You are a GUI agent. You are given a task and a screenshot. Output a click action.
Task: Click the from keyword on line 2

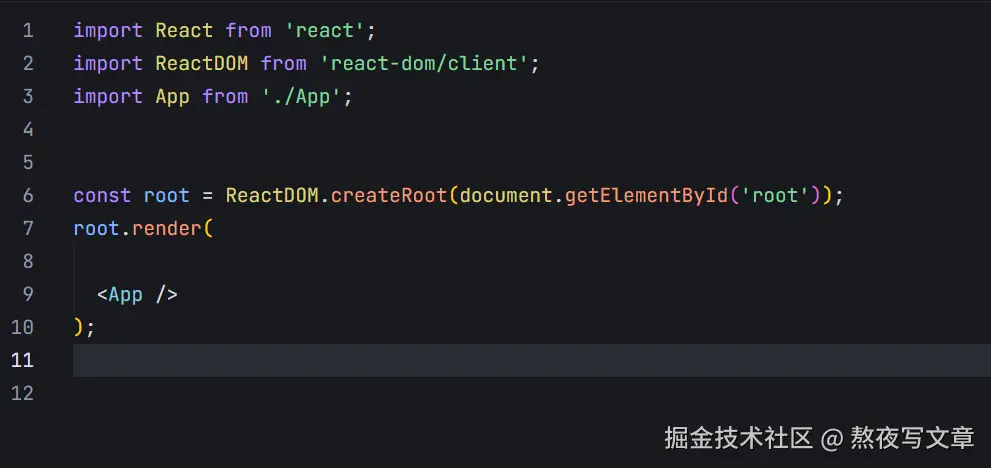pyautogui.click(x=284, y=63)
